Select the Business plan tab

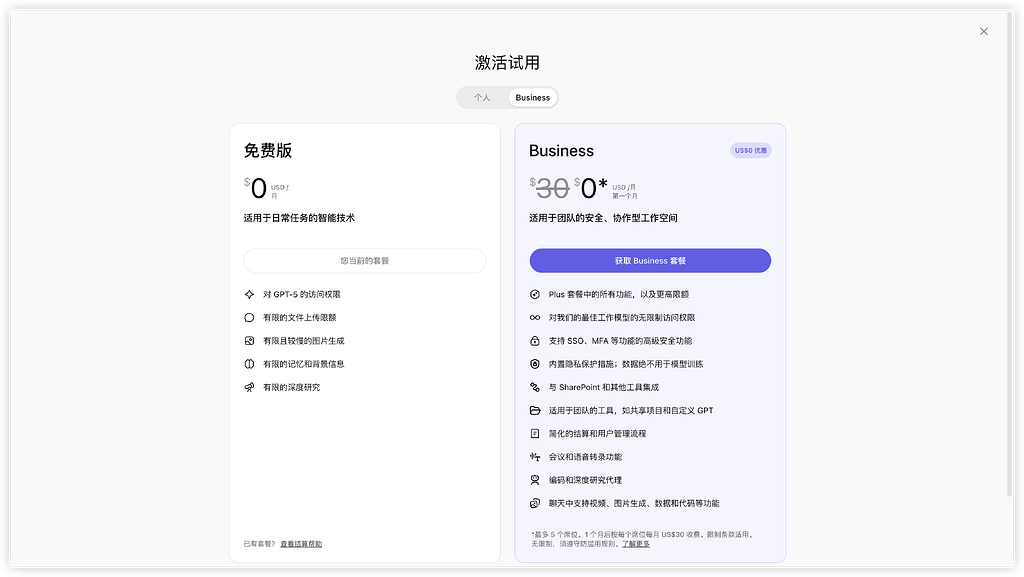point(532,97)
